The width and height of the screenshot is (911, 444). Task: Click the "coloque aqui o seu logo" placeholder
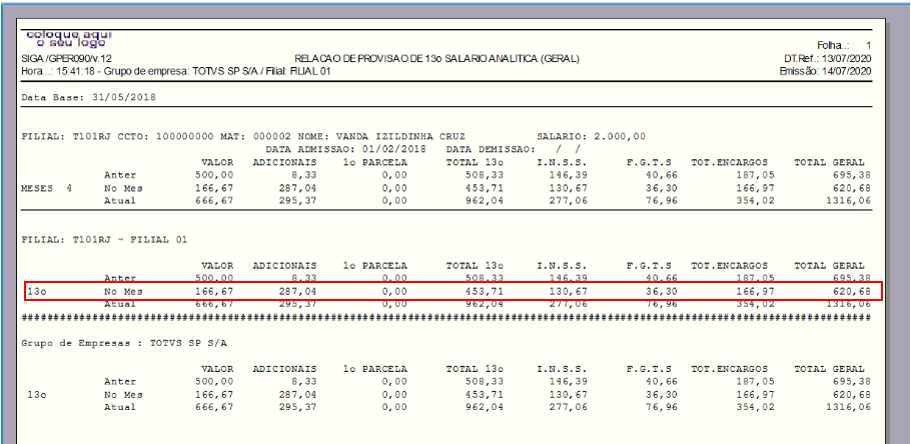point(69,39)
